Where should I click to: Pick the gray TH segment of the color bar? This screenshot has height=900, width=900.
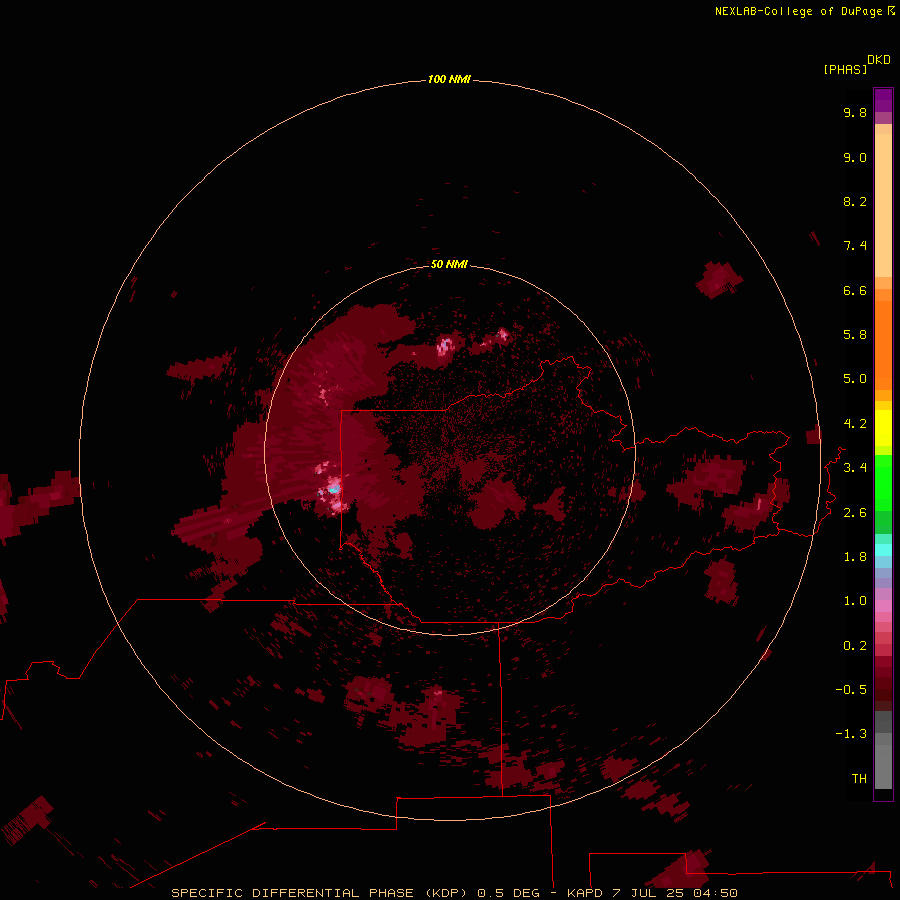pos(883,768)
